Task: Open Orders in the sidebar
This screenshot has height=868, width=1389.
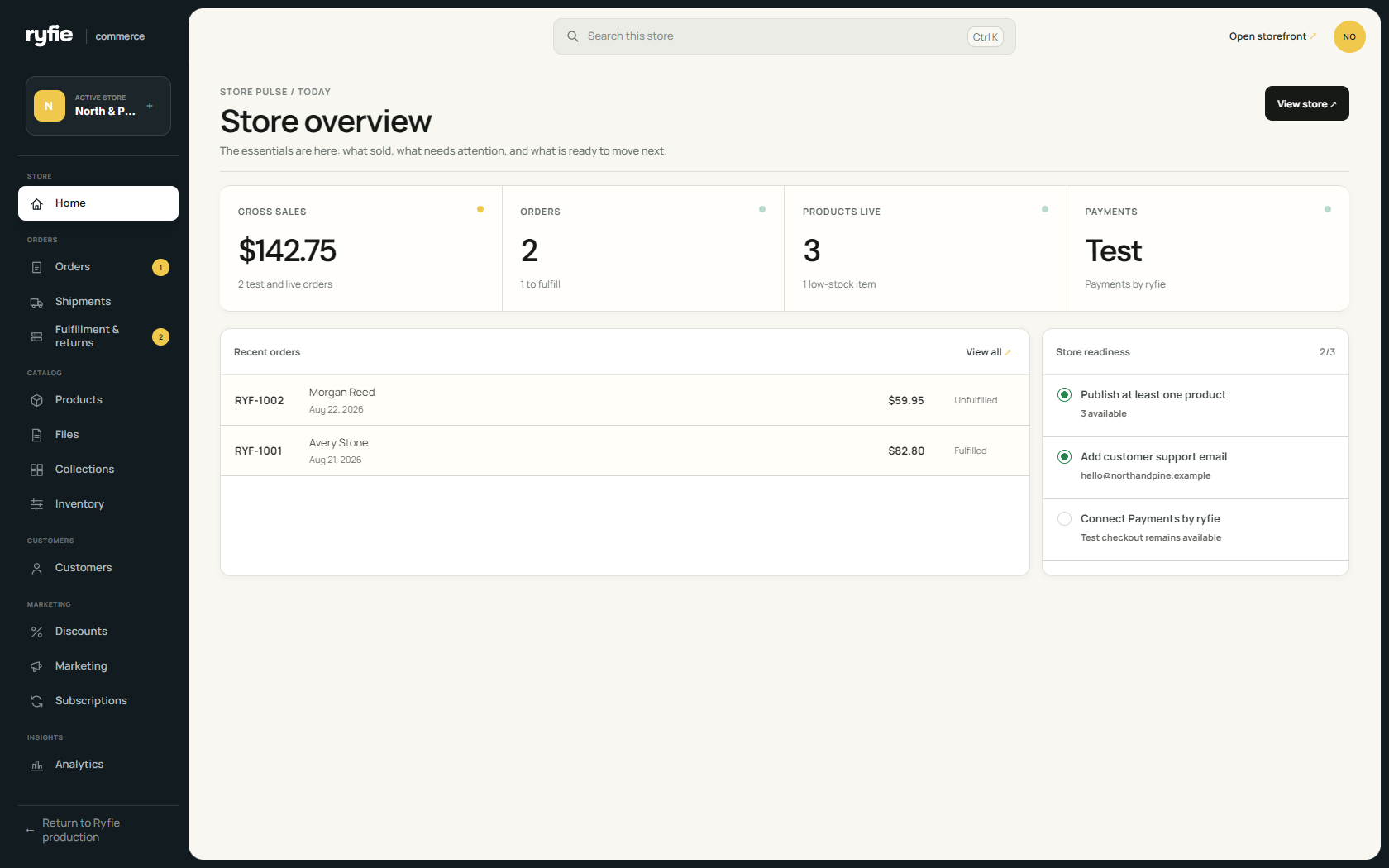Action: pyautogui.click(x=98, y=267)
